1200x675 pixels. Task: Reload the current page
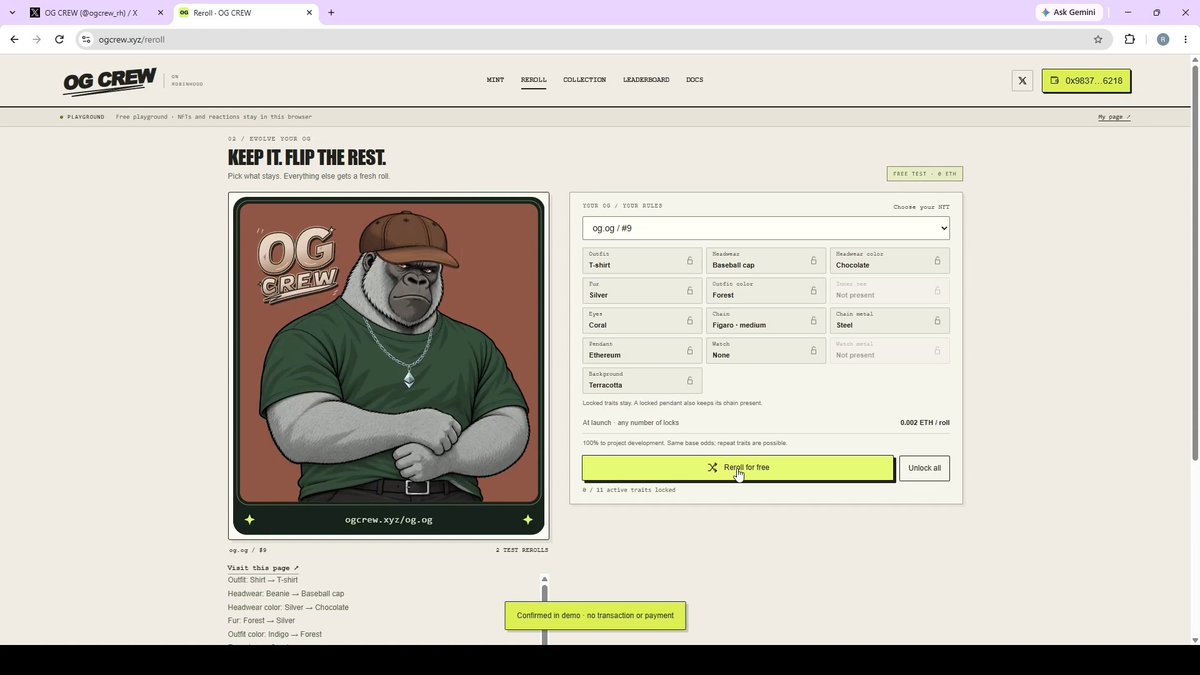click(x=59, y=39)
